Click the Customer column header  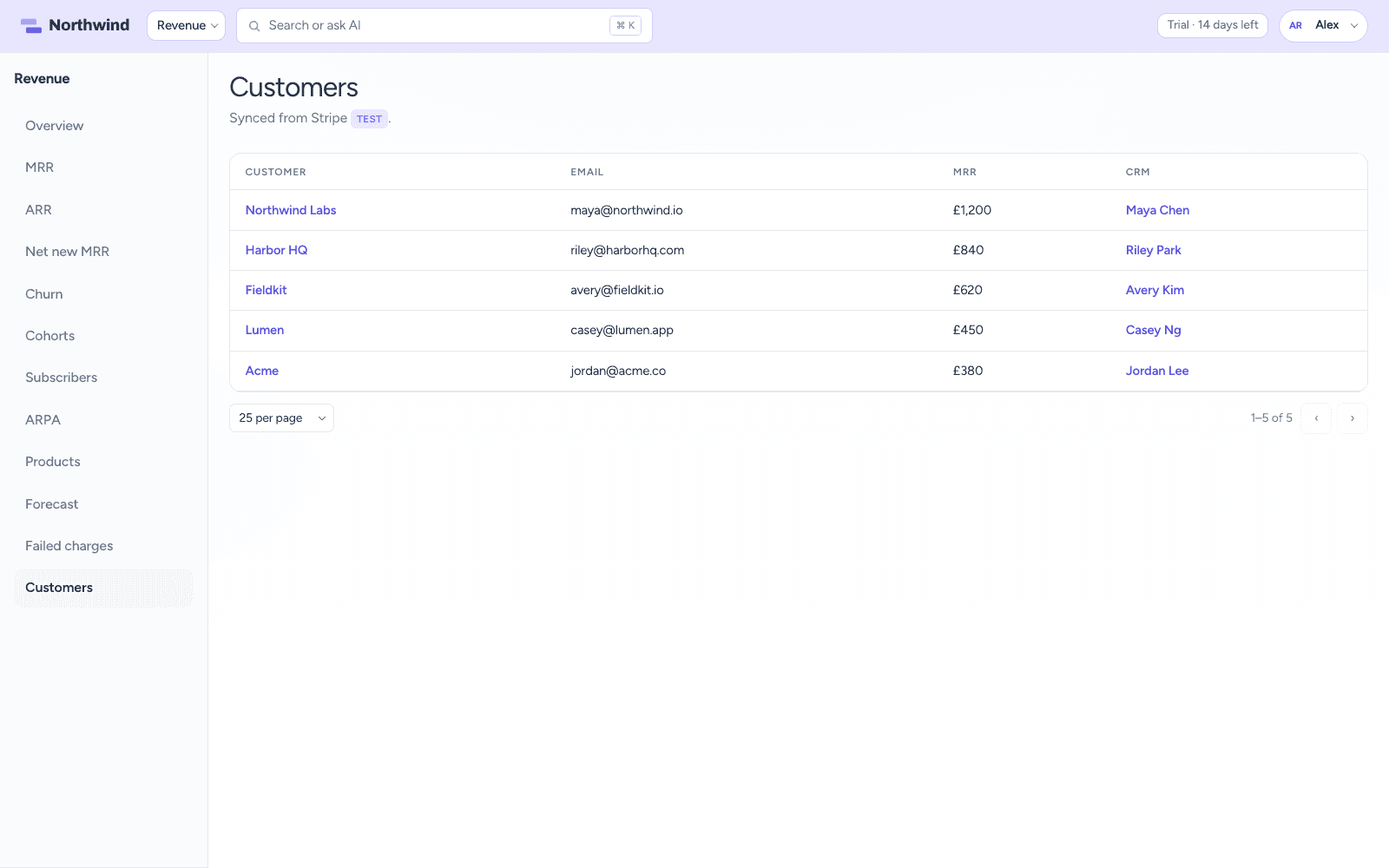click(x=276, y=172)
